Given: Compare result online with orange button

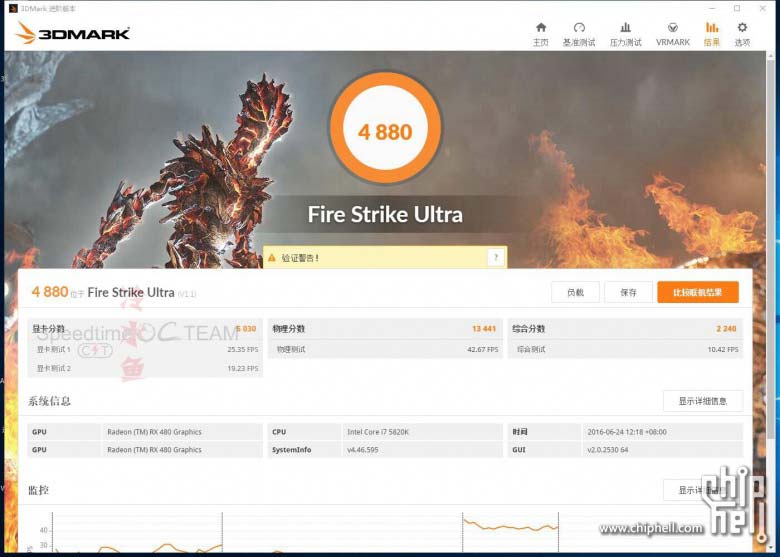Looking at the screenshot, I should coord(697,293).
